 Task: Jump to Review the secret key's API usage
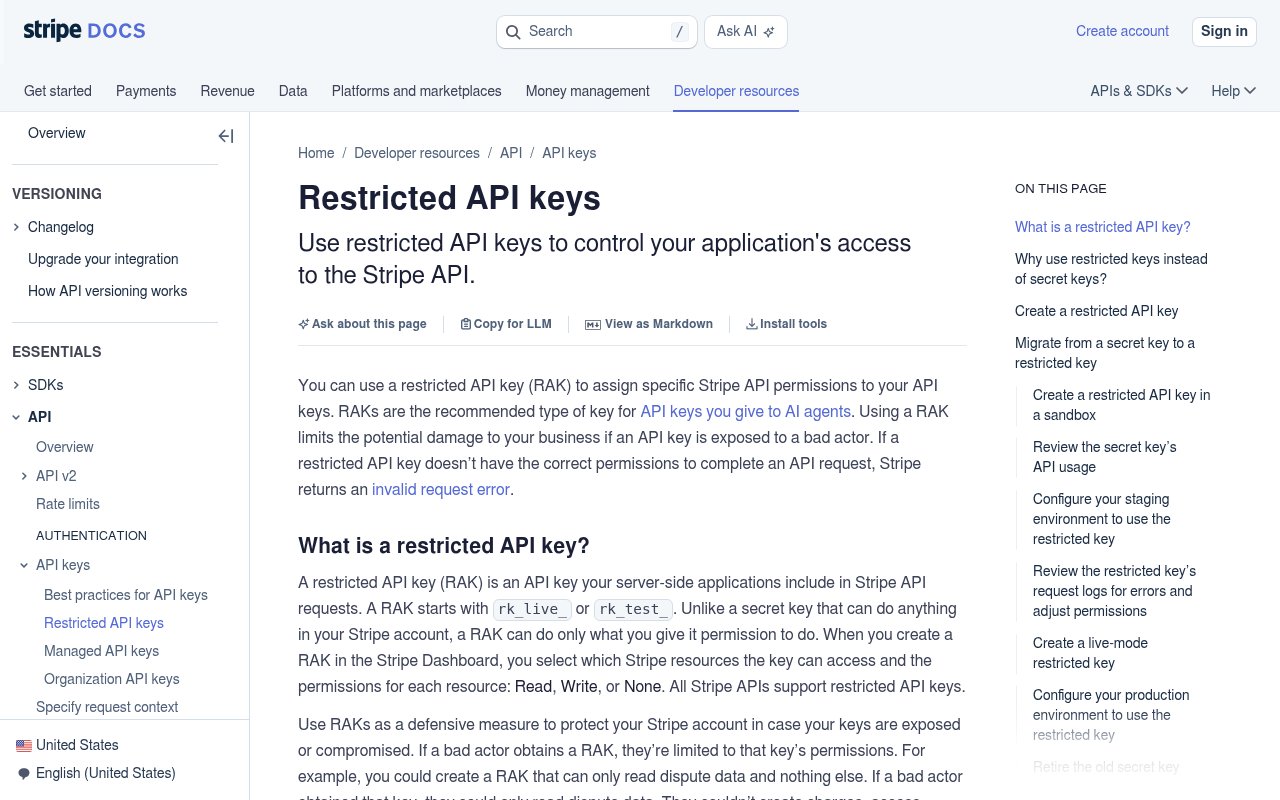1104,457
